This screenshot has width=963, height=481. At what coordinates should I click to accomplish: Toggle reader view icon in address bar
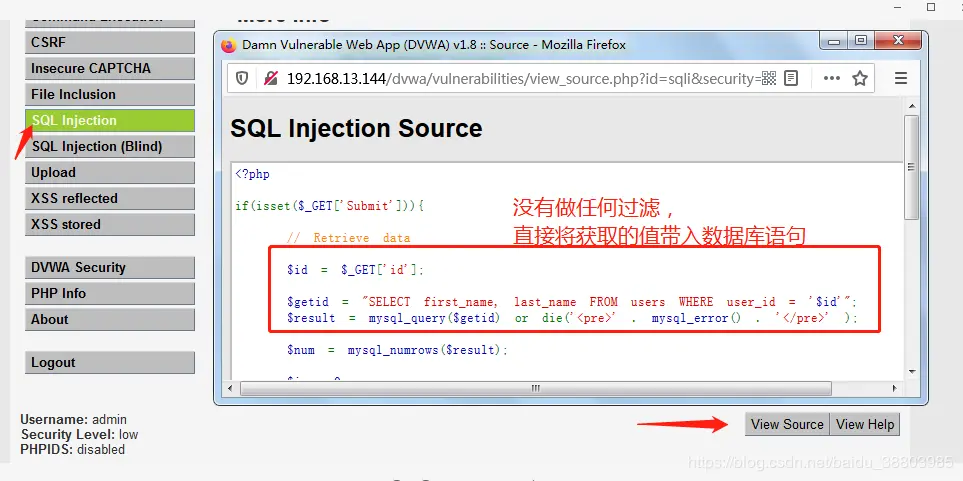[x=791, y=79]
